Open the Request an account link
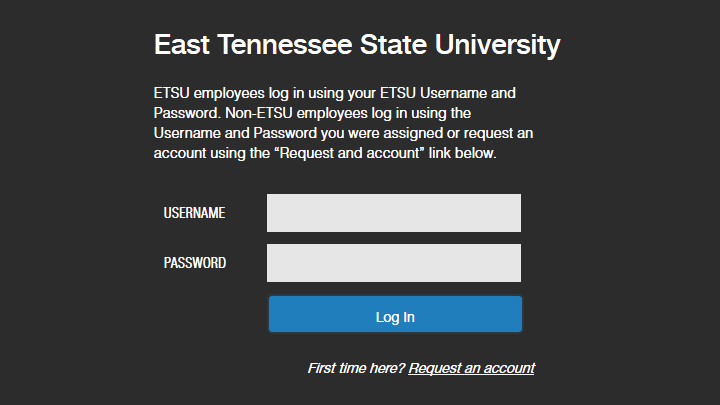720x405 pixels. pos(471,368)
